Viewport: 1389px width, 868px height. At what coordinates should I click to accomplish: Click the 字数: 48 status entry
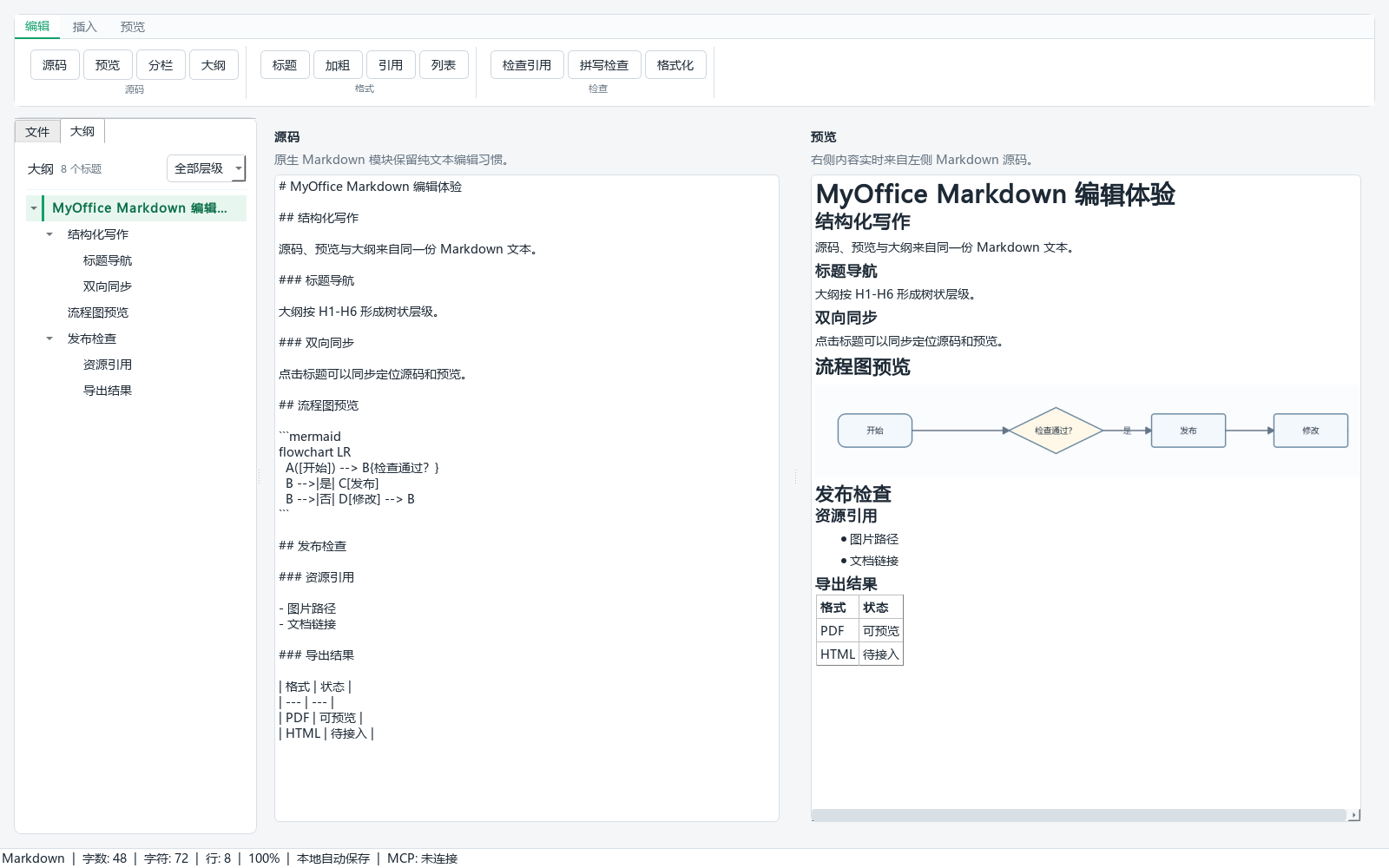[104, 858]
